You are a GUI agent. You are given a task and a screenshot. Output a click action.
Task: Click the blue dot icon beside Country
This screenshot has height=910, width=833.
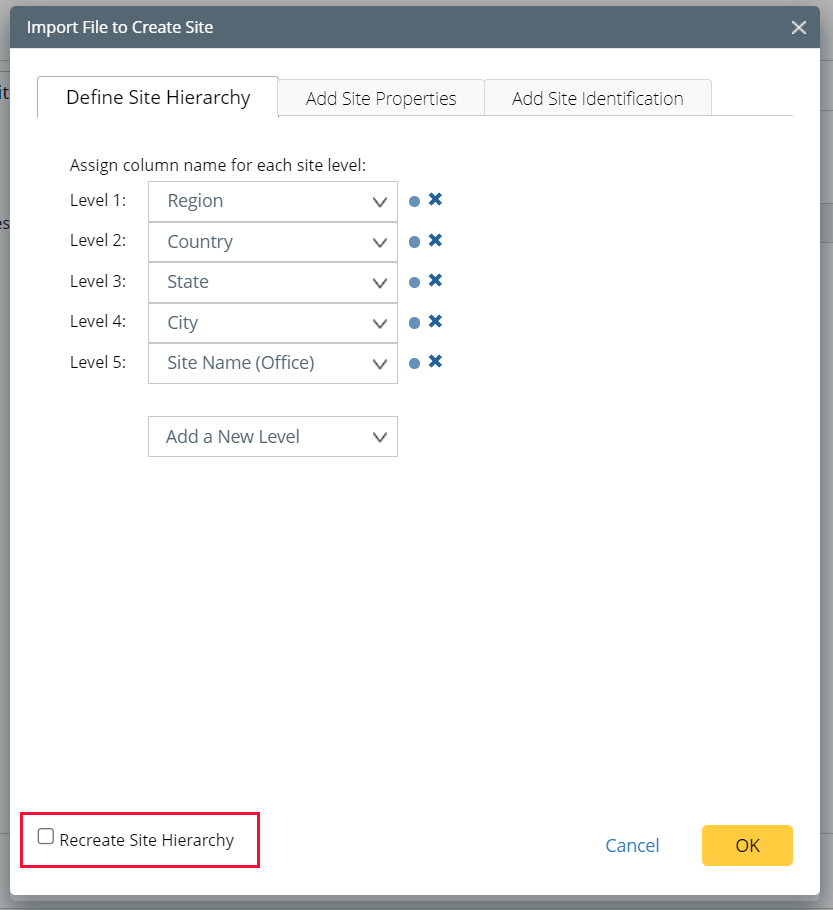coord(414,241)
